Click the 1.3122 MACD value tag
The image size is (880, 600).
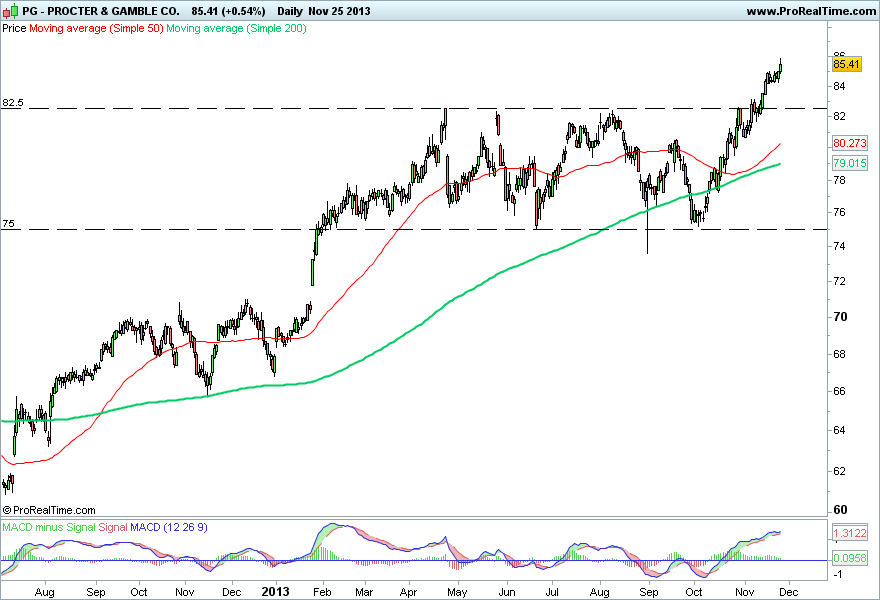[850, 533]
